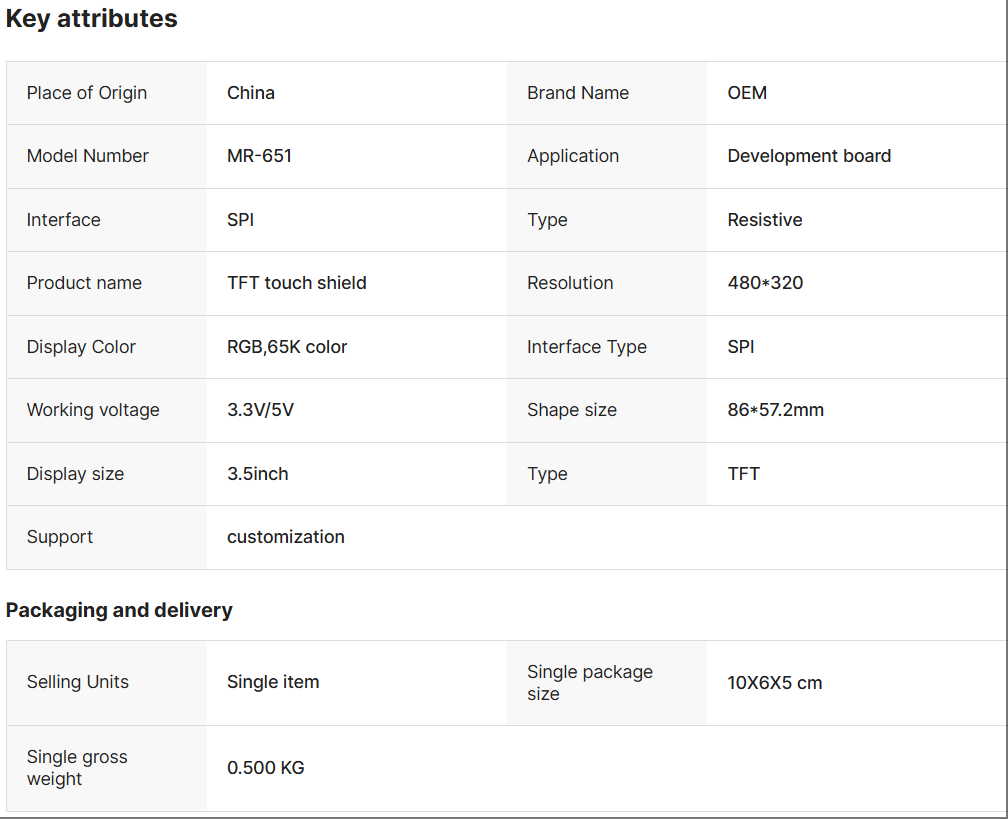
Task: Select the 480*320 resolution value
Action: [765, 283]
